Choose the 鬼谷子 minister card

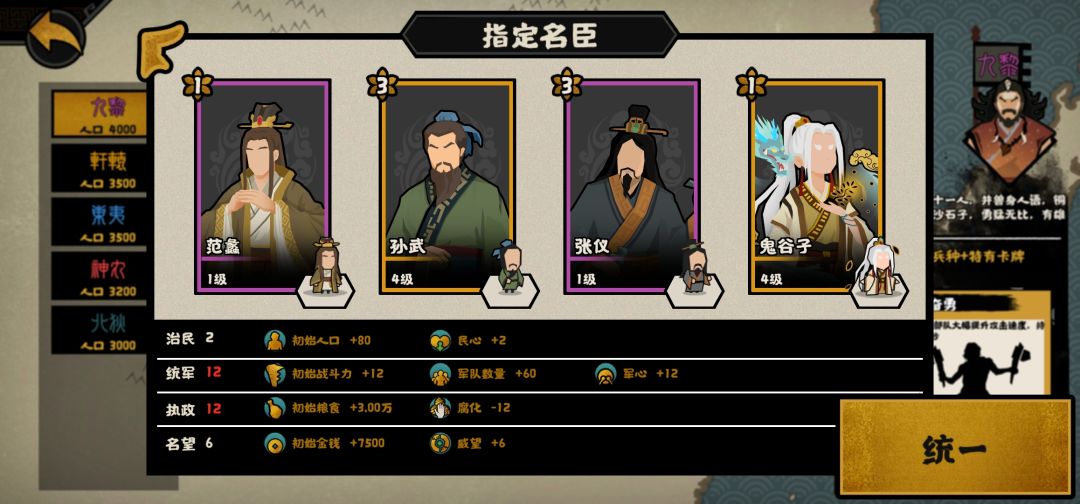[816, 187]
